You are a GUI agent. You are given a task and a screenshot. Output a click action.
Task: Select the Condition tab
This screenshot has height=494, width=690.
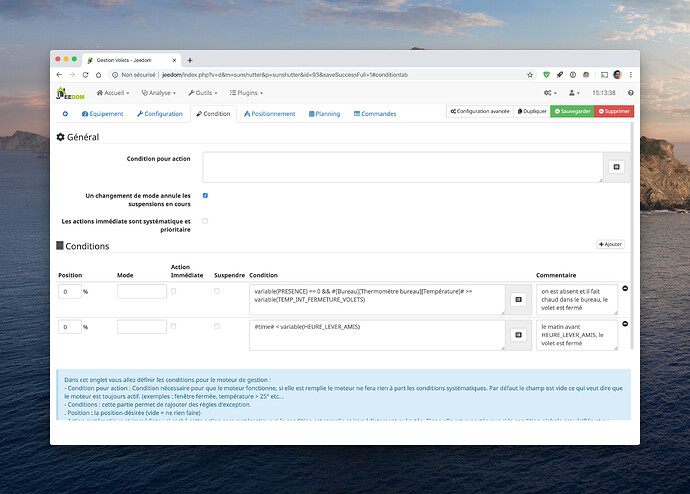pyautogui.click(x=213, y=114)
